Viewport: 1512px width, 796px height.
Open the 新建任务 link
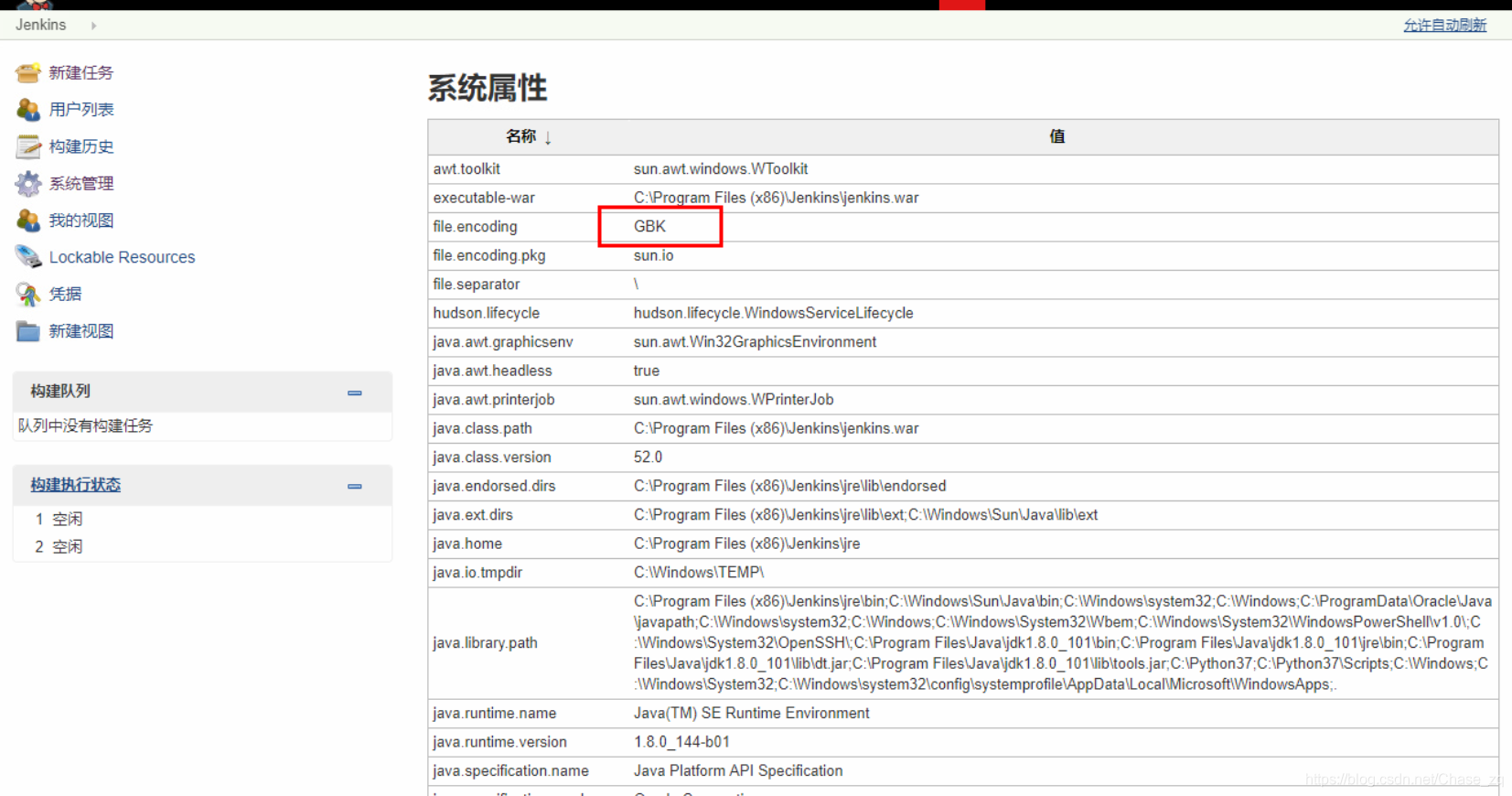81,73
